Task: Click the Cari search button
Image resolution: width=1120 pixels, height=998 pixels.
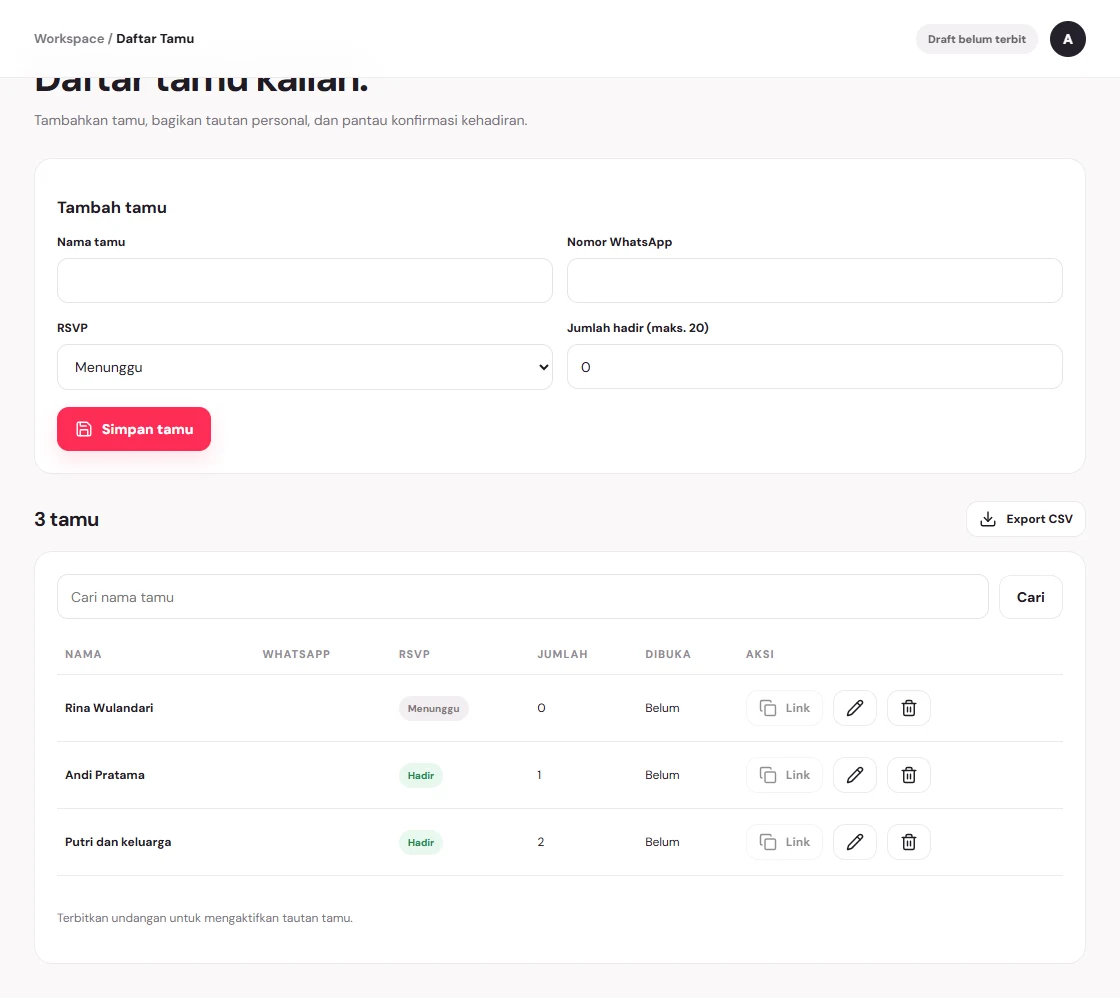Action: [x=1031, y=597]
